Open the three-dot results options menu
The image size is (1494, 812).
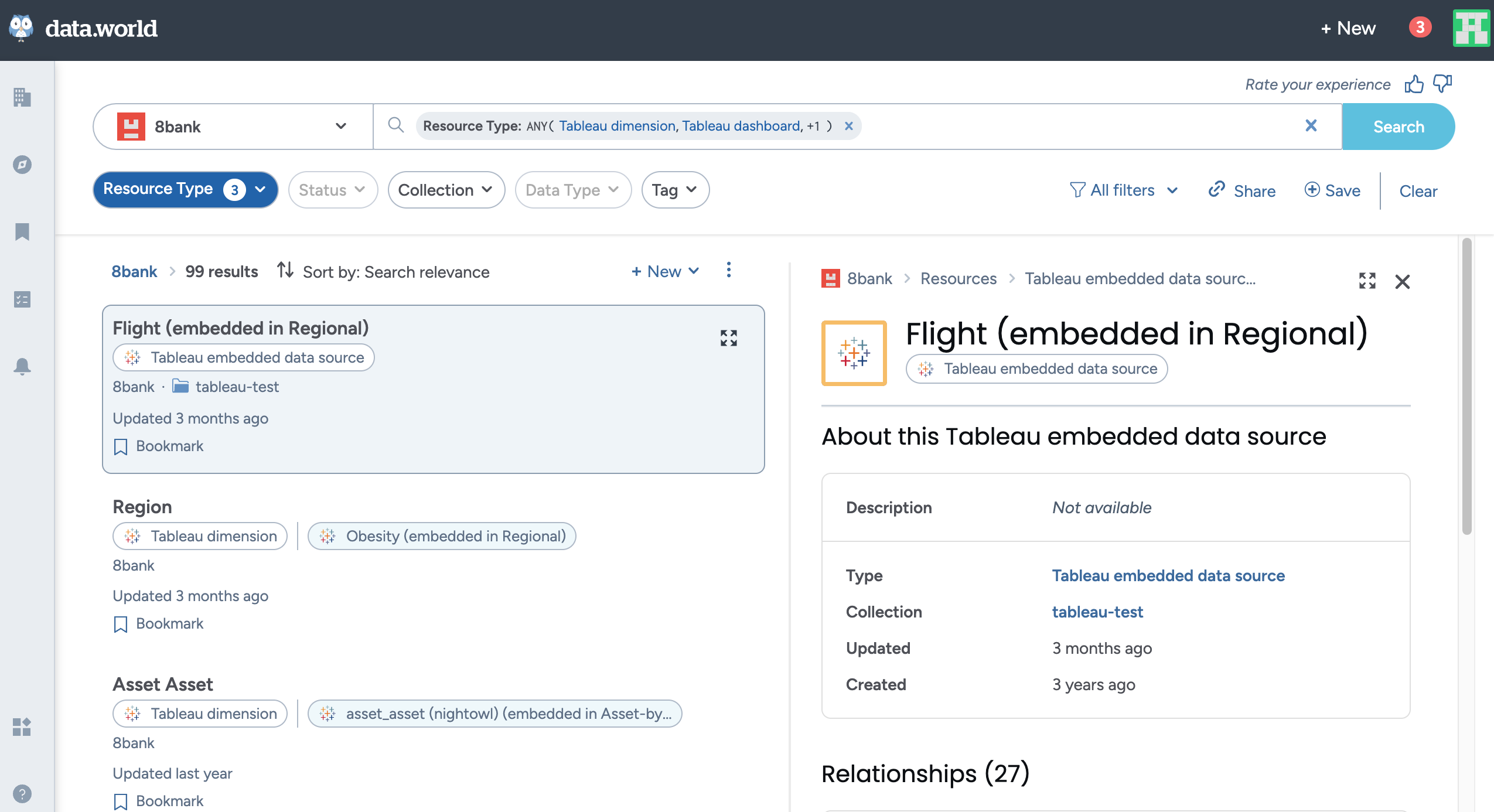pyautogui.click(x=729, y=270)
